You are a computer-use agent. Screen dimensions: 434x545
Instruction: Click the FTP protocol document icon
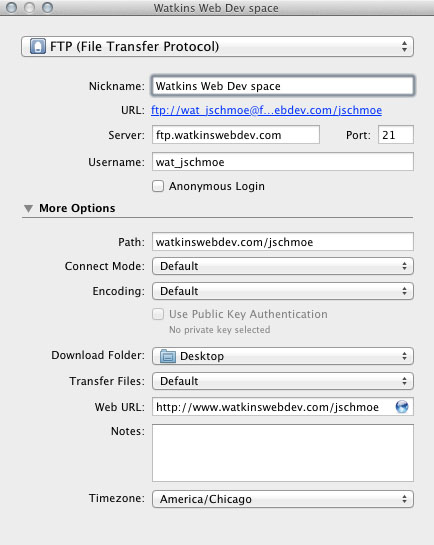click(38, 46)
